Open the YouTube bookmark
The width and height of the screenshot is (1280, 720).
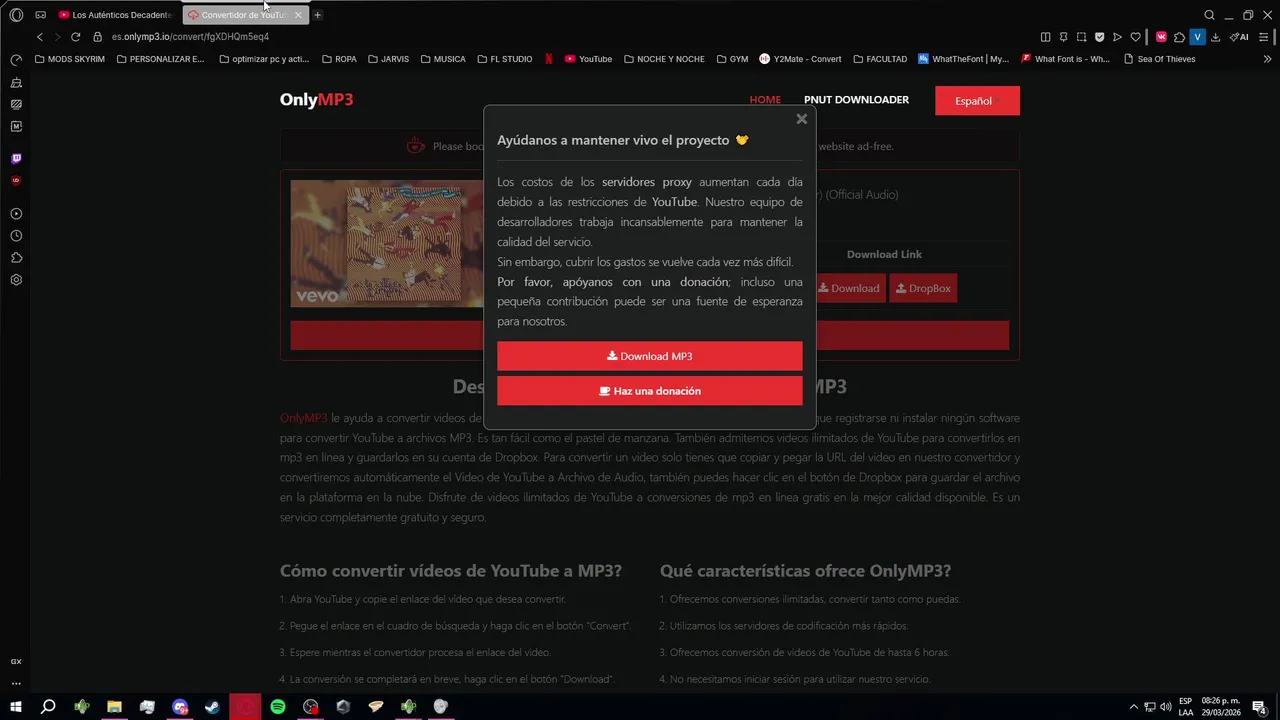click(588, 59)
